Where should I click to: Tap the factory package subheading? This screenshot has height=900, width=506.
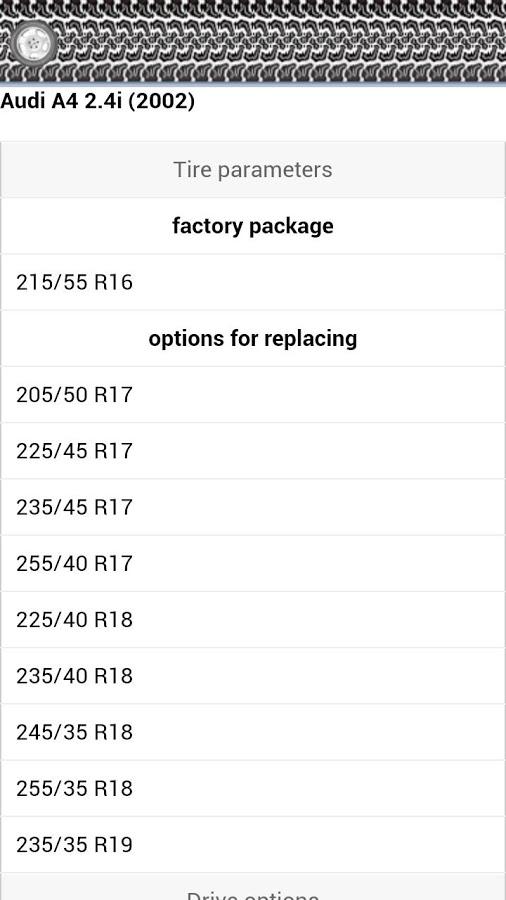pos(253,226)
